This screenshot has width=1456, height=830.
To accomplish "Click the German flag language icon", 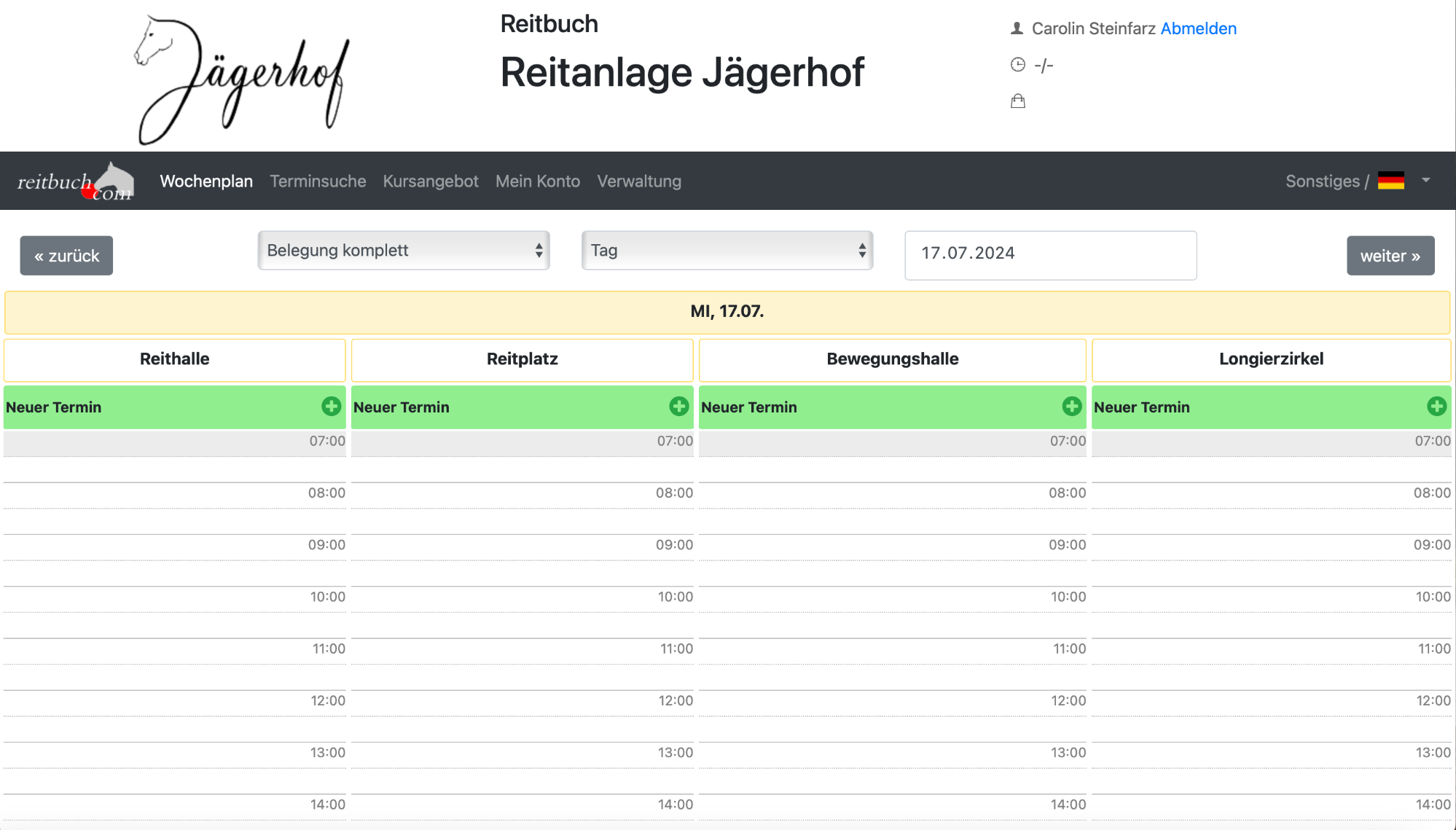I will point(1390,181).
